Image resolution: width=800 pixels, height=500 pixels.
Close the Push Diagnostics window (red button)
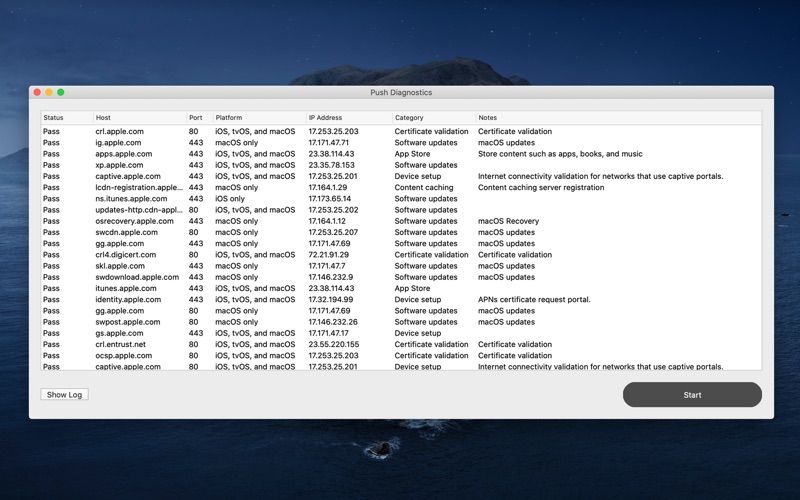(x=37, y=92)
